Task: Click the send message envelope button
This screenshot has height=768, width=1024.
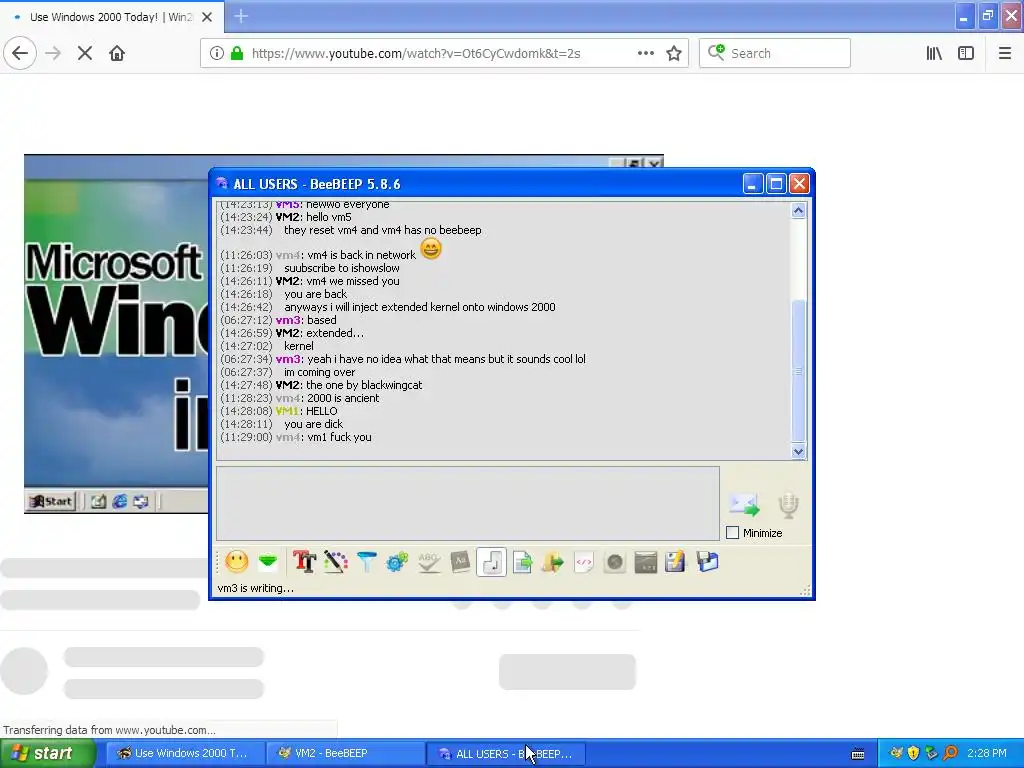Action: coord(744,505)
